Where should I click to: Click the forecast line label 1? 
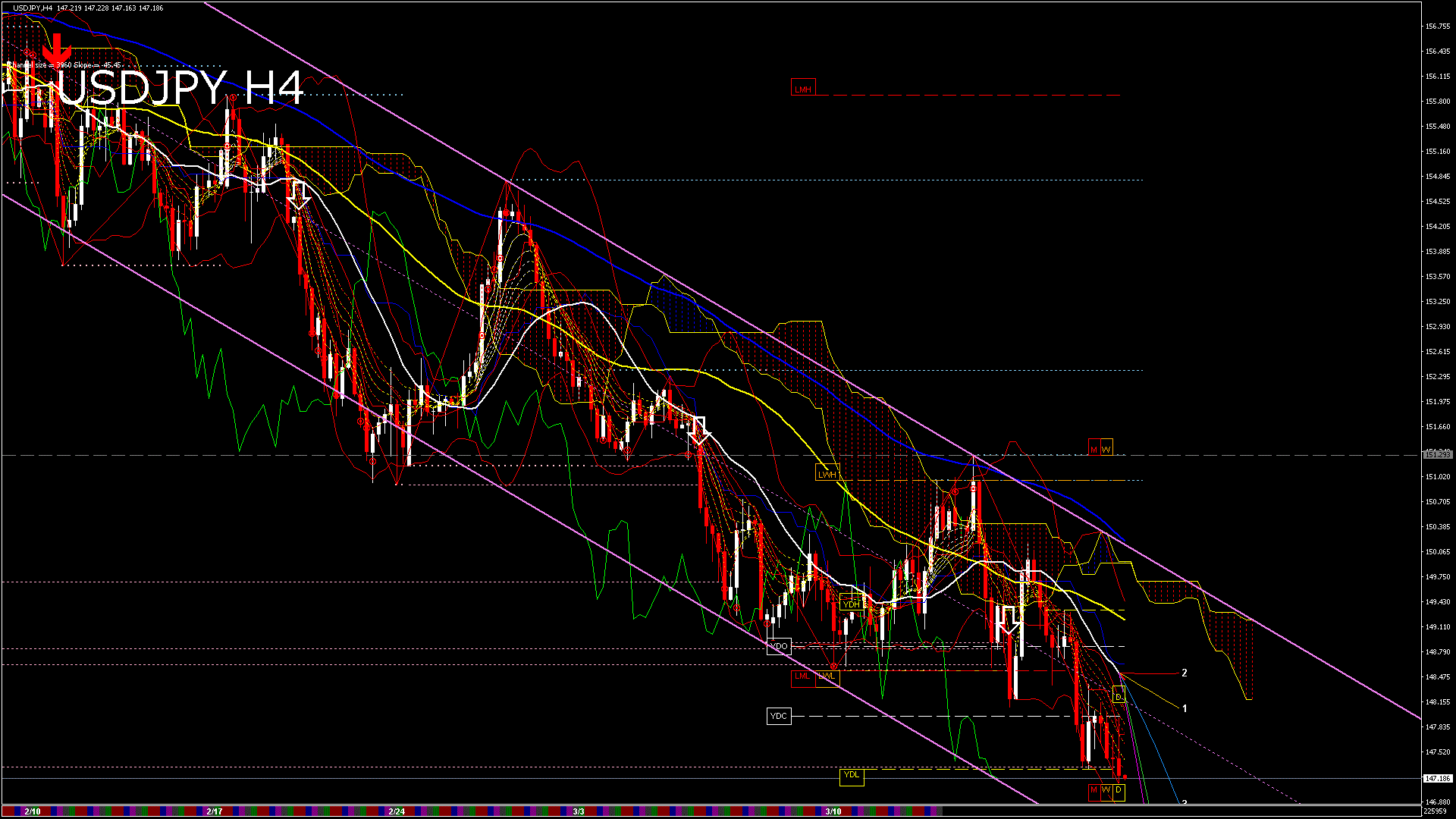(1185, 708)
